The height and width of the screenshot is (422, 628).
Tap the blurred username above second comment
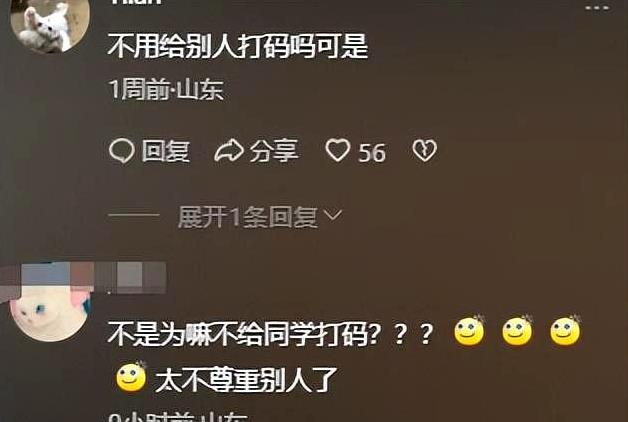[83, 277]
